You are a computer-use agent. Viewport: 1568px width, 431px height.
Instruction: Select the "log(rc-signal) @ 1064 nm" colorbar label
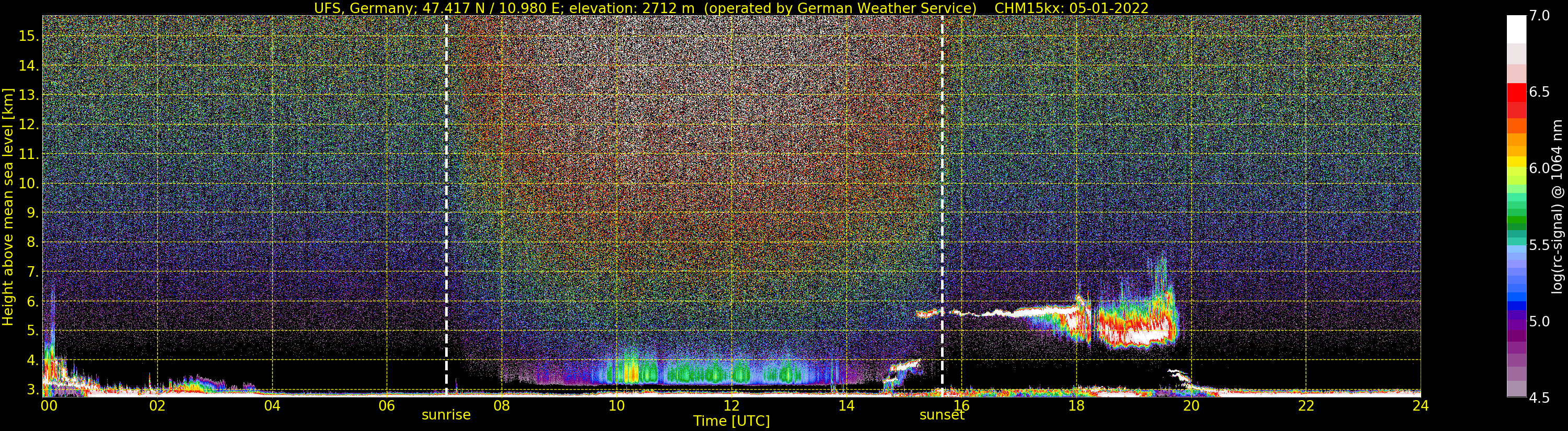[1558, 207]
